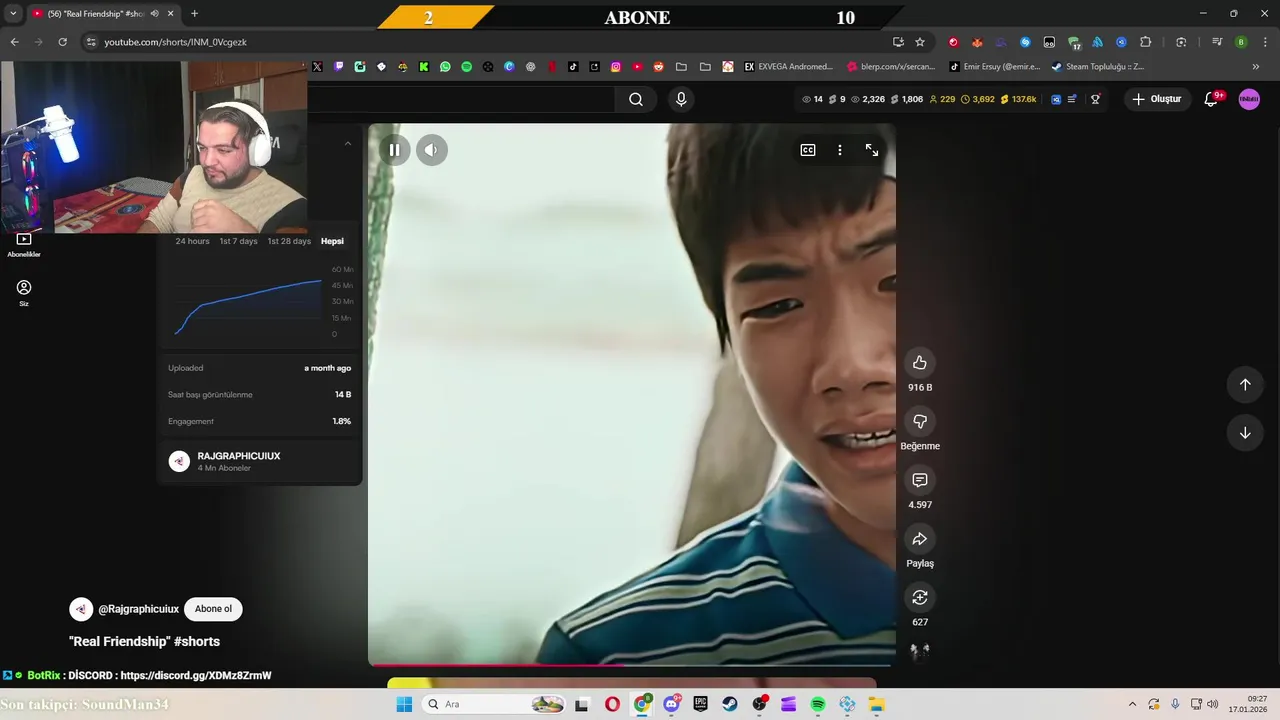The height and width of the screenshot is (720, 1280).
Task: Open a new browser tab
Action: pos(194,14)
